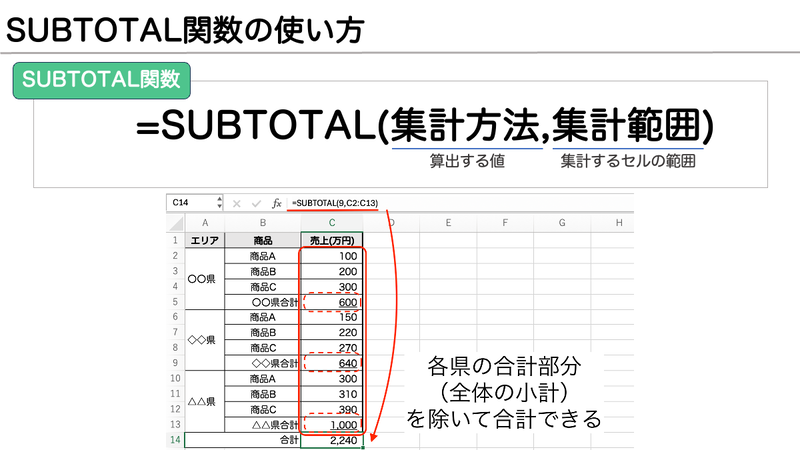Click the cell with value 100

(332, 256)
